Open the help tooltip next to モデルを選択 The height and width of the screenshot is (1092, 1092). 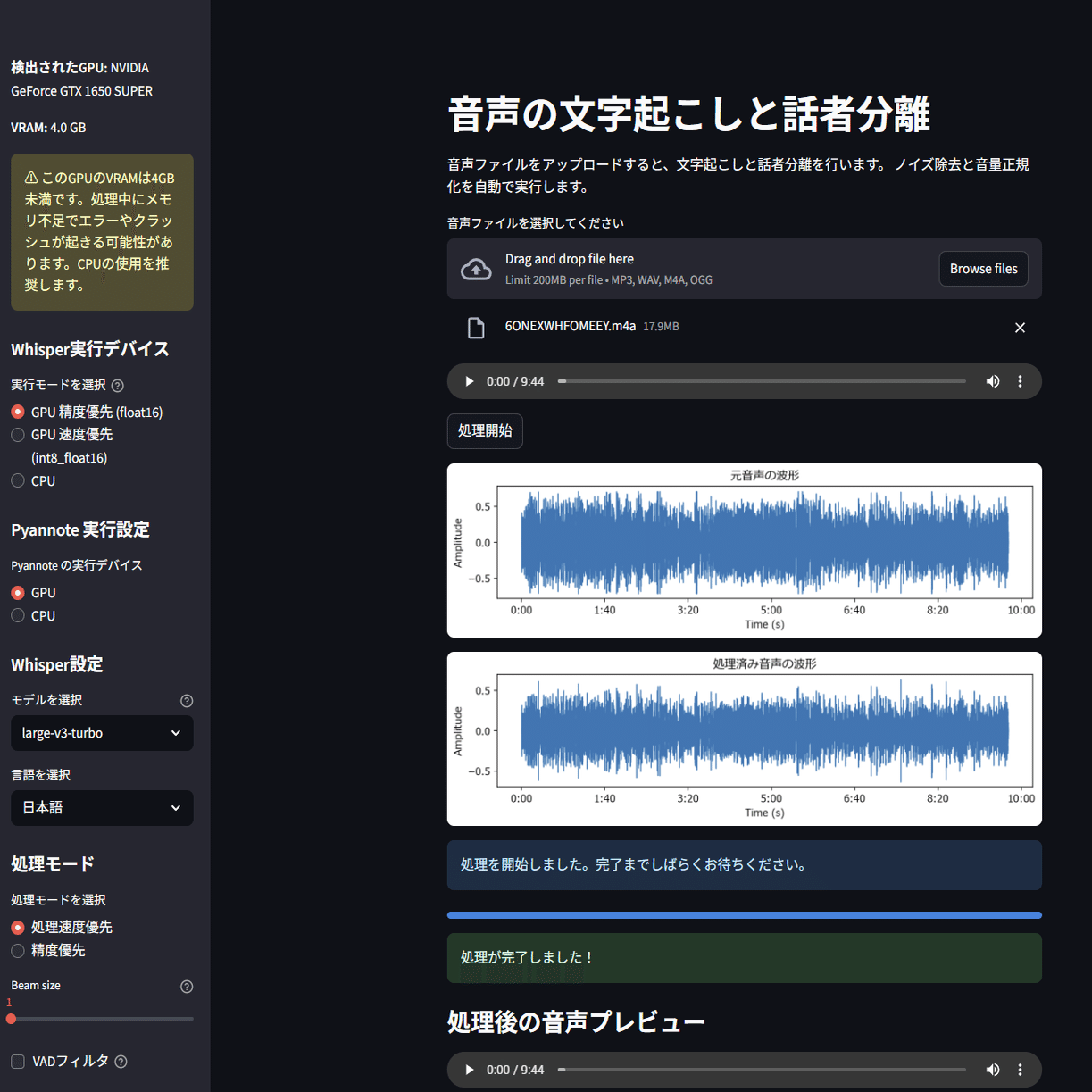point(187,701)
